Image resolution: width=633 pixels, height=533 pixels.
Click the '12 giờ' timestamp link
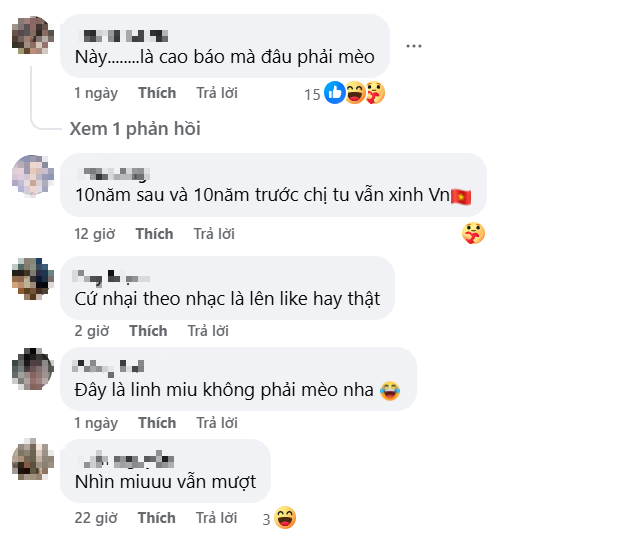pos(95,234)
